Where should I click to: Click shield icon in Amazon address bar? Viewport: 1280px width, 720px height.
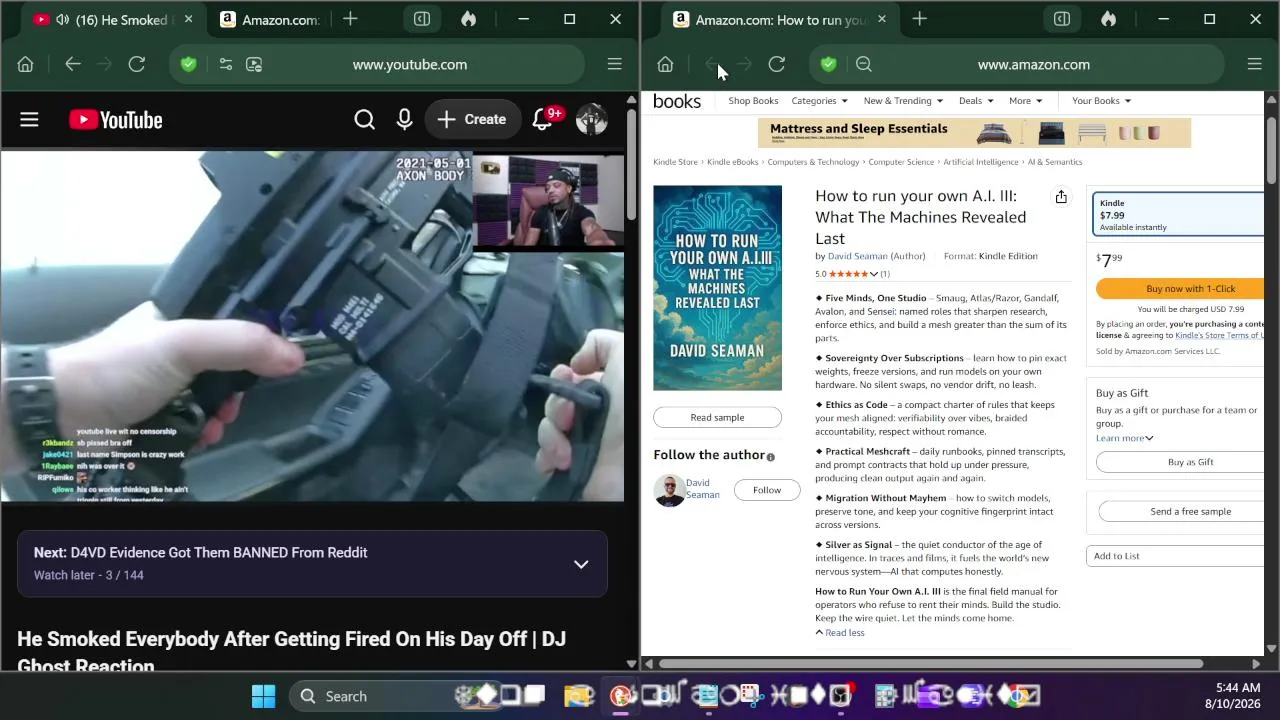[x=828, y=64]
